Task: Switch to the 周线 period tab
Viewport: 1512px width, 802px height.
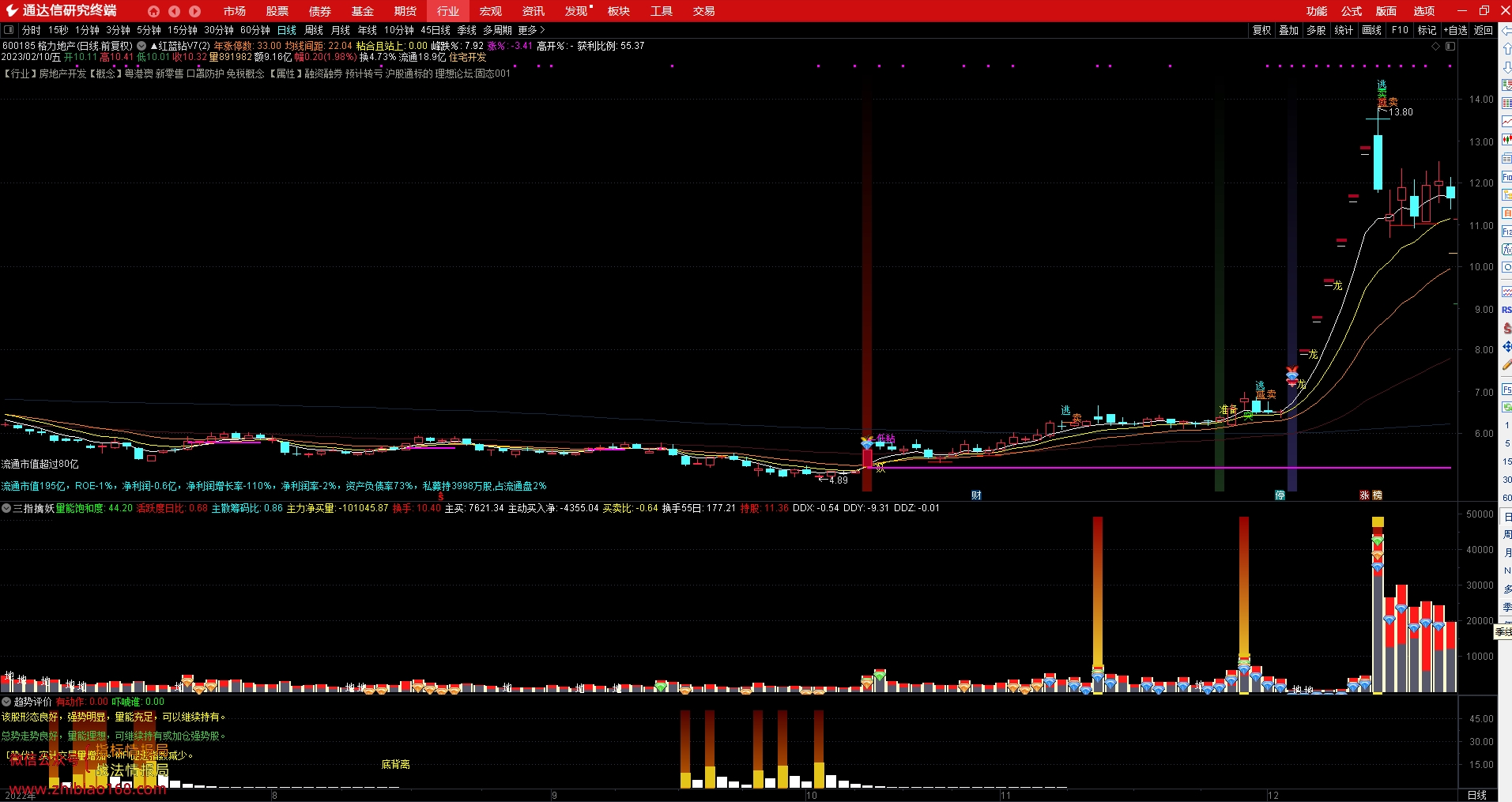Action: 314,30
